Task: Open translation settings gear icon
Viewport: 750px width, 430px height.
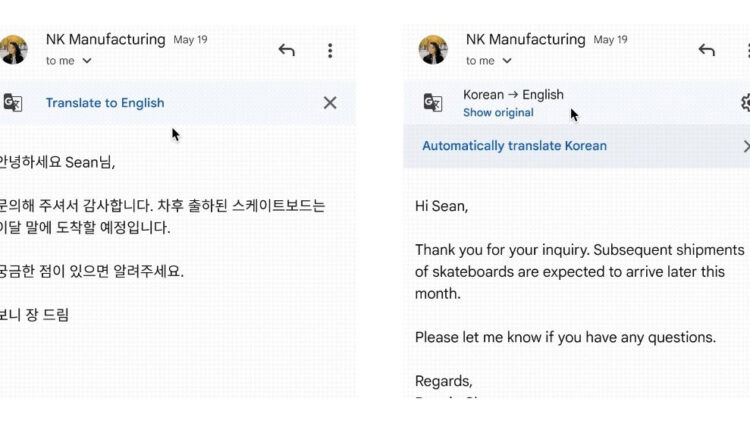Action: (745, 103)
